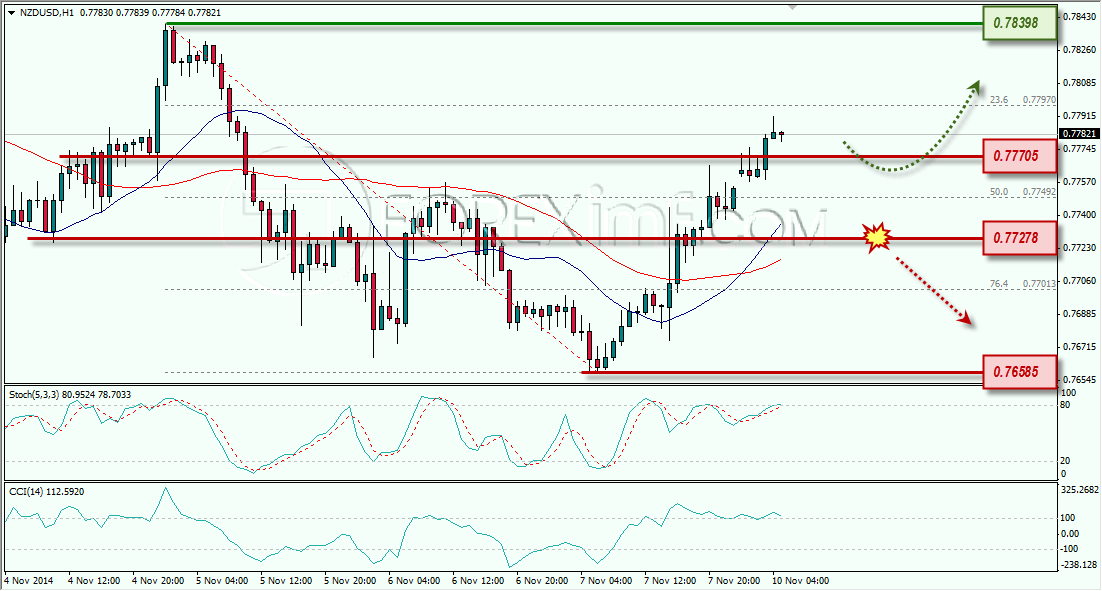The height and width of the screenshot is (591, 1102).
Task: Click the red 0.76585 support label
Action: pos(1019,372)
